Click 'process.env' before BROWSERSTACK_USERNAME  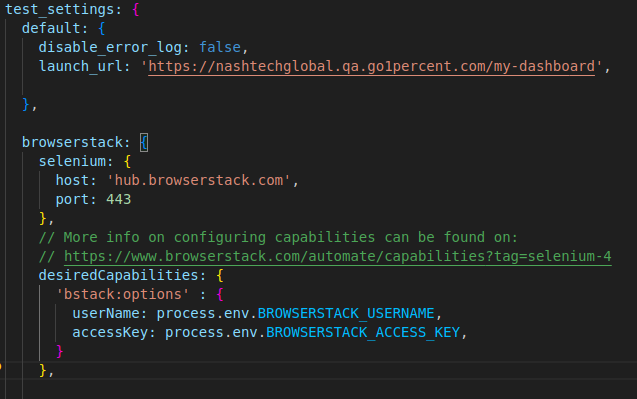[x=203, y=313]
